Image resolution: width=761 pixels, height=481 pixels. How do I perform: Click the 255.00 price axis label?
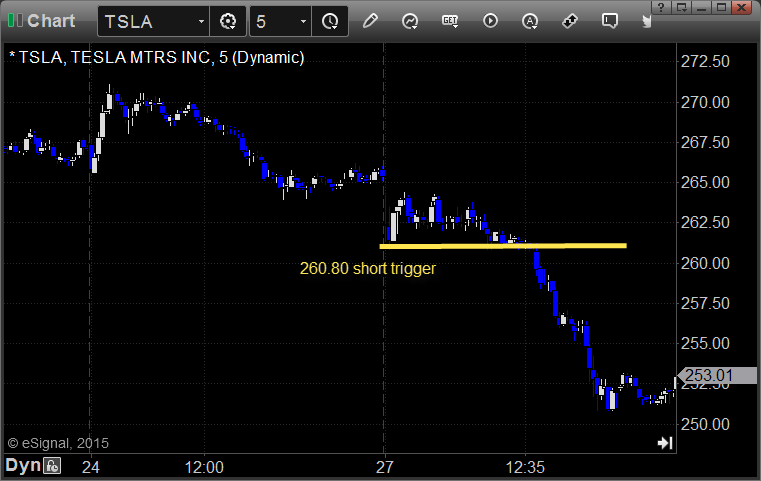pos(705,344)
